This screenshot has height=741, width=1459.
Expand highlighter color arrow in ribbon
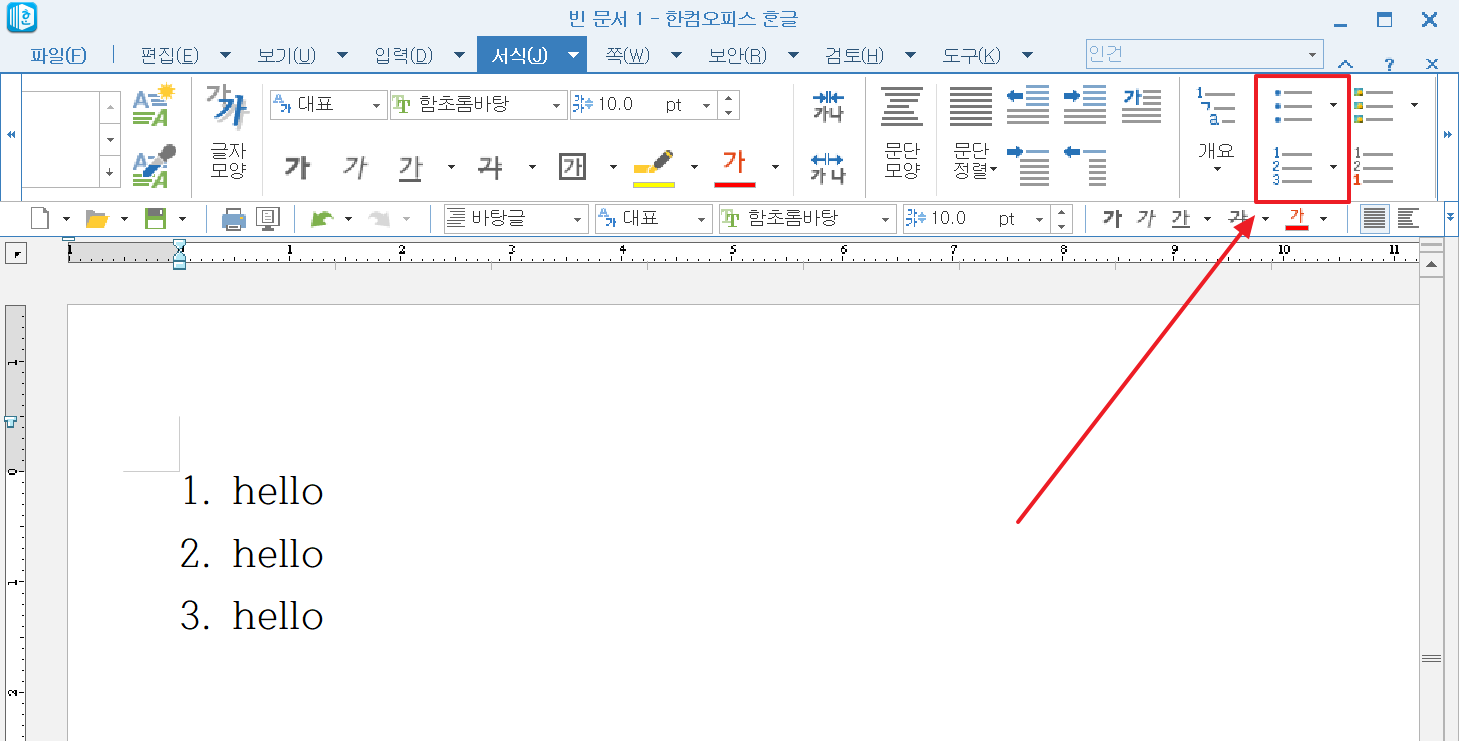[694, 167]
